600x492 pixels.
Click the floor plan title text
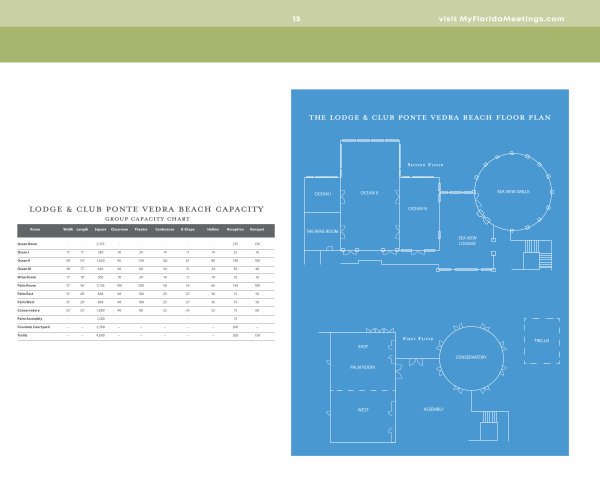click(x=430, y=117)
